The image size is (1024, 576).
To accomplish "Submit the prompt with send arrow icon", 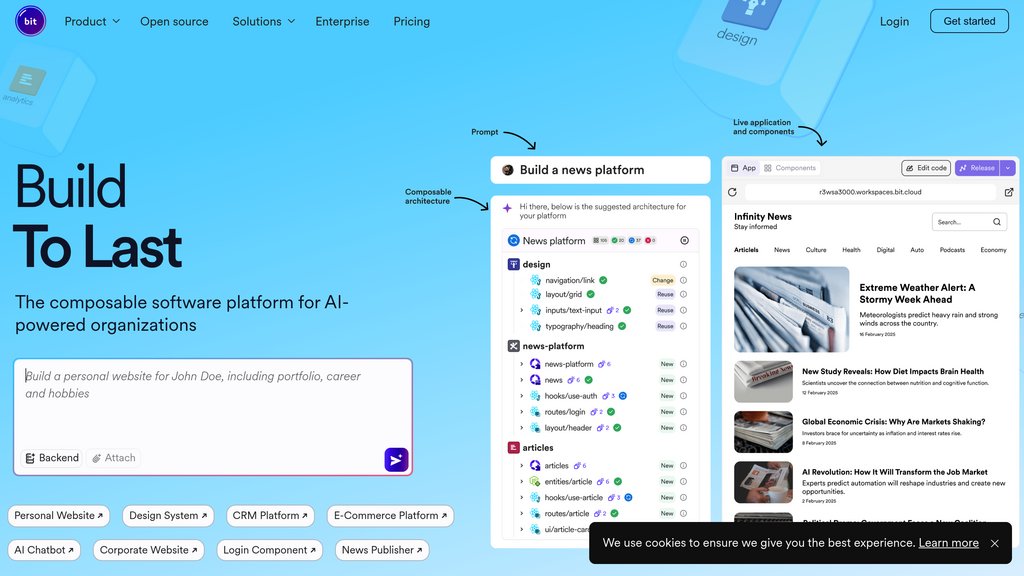I will click(x=396, y=460).
